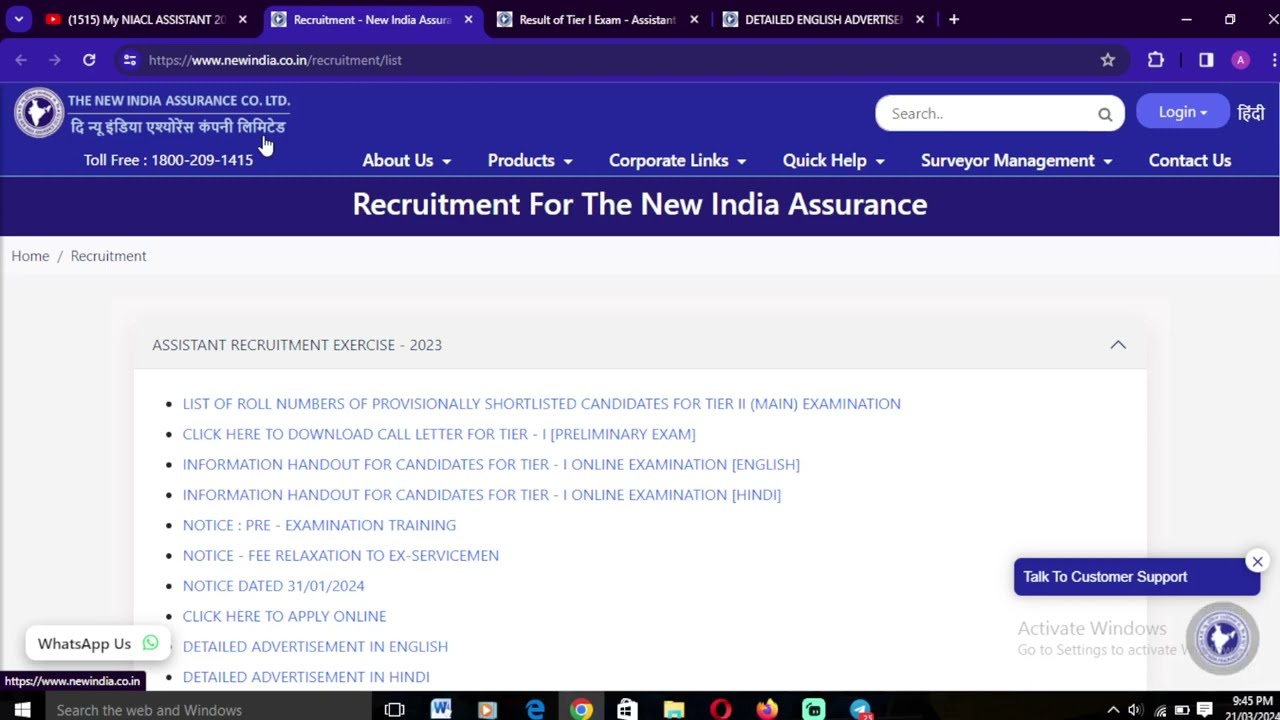1280x720 pixels.
Task: Open File Explorer from the taskbar
Action: (674, 710)
